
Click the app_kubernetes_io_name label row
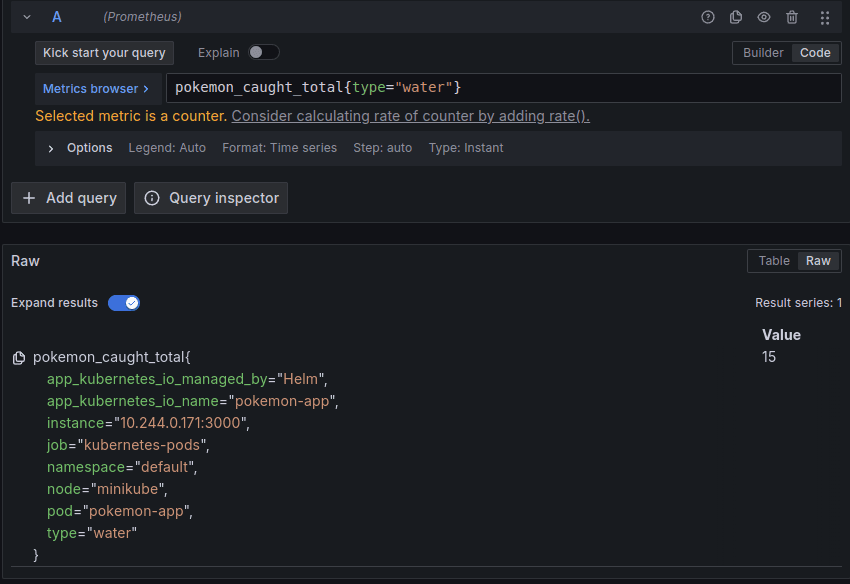192,401
